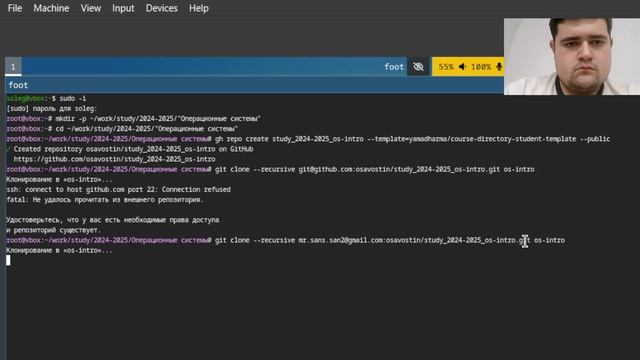Click the '[sudo] пароль для soleg:' line
The image size is (640, 360).
coord(51,109)
